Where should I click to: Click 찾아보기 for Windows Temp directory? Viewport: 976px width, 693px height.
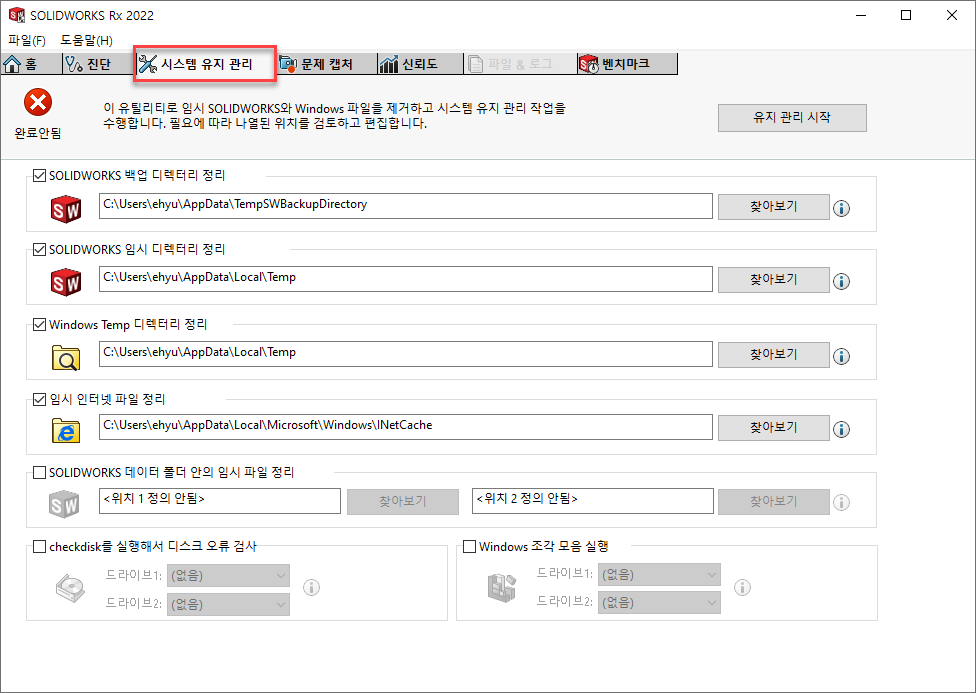774,354
